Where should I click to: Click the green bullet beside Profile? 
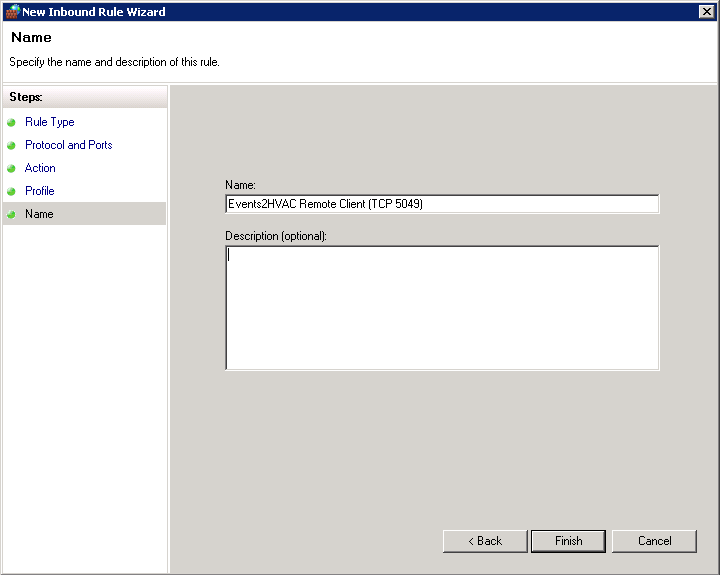[x=11, y=191]
